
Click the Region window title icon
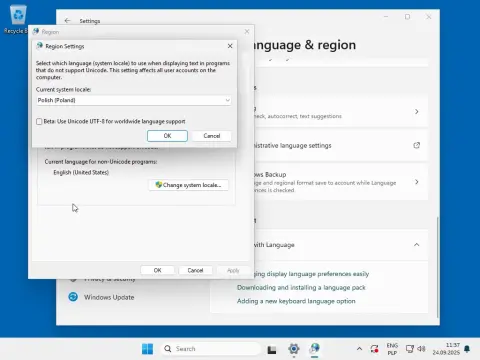36,32
